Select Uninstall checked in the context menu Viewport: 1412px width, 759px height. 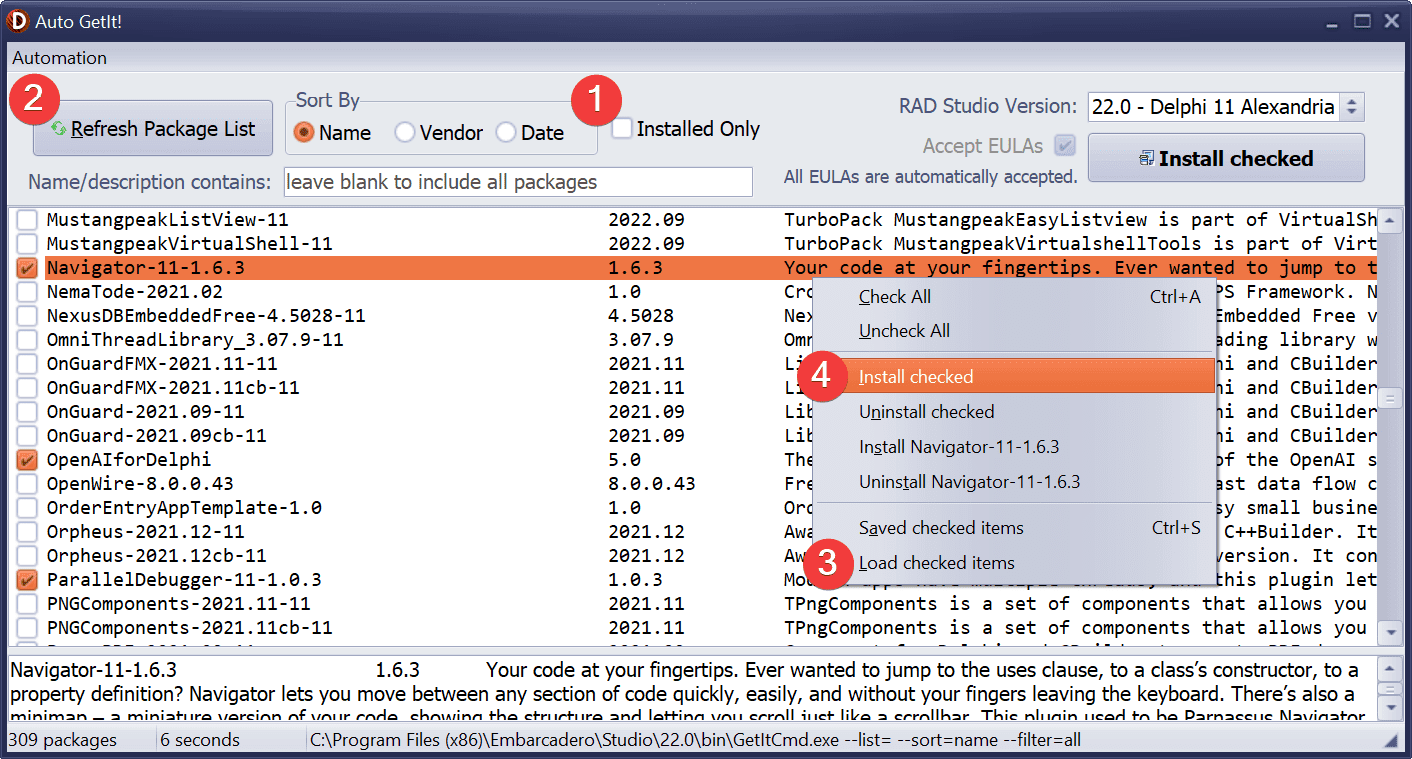coord(1015,412)
